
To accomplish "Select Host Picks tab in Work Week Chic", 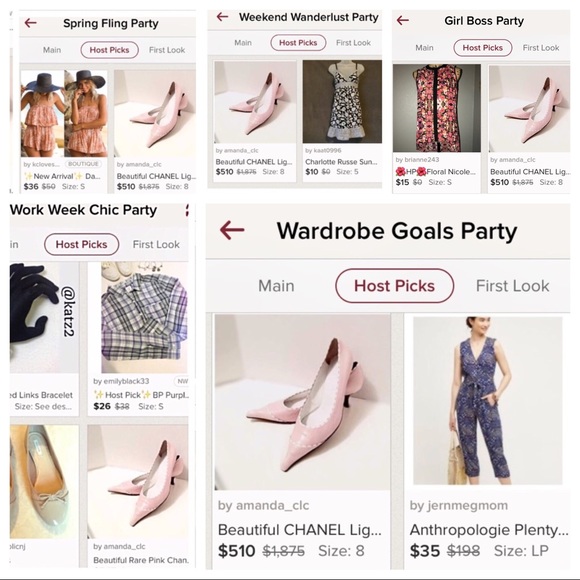I will [x=81, y=245].
